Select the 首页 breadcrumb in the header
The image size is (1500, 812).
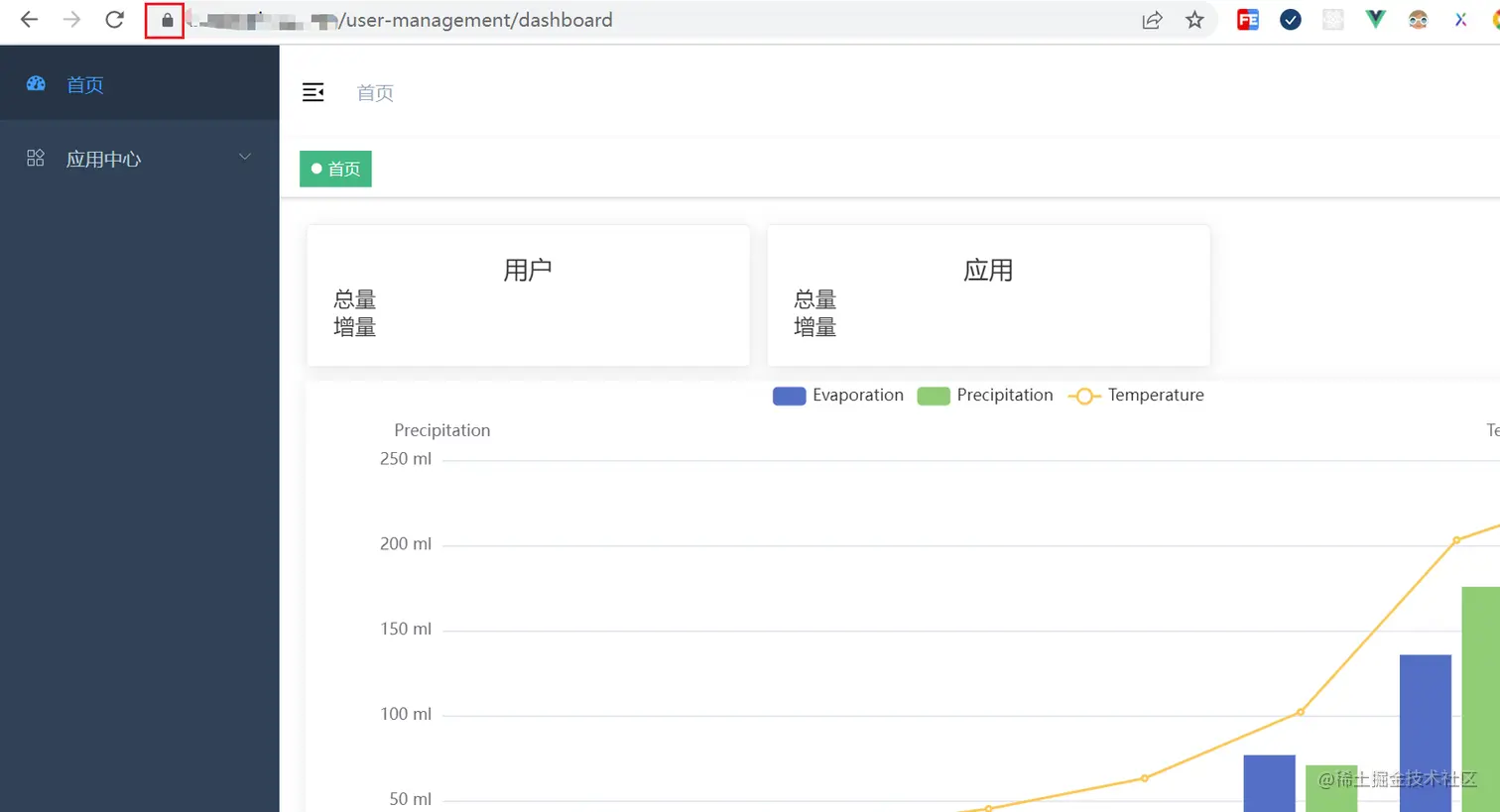click(x=375, y=93)
